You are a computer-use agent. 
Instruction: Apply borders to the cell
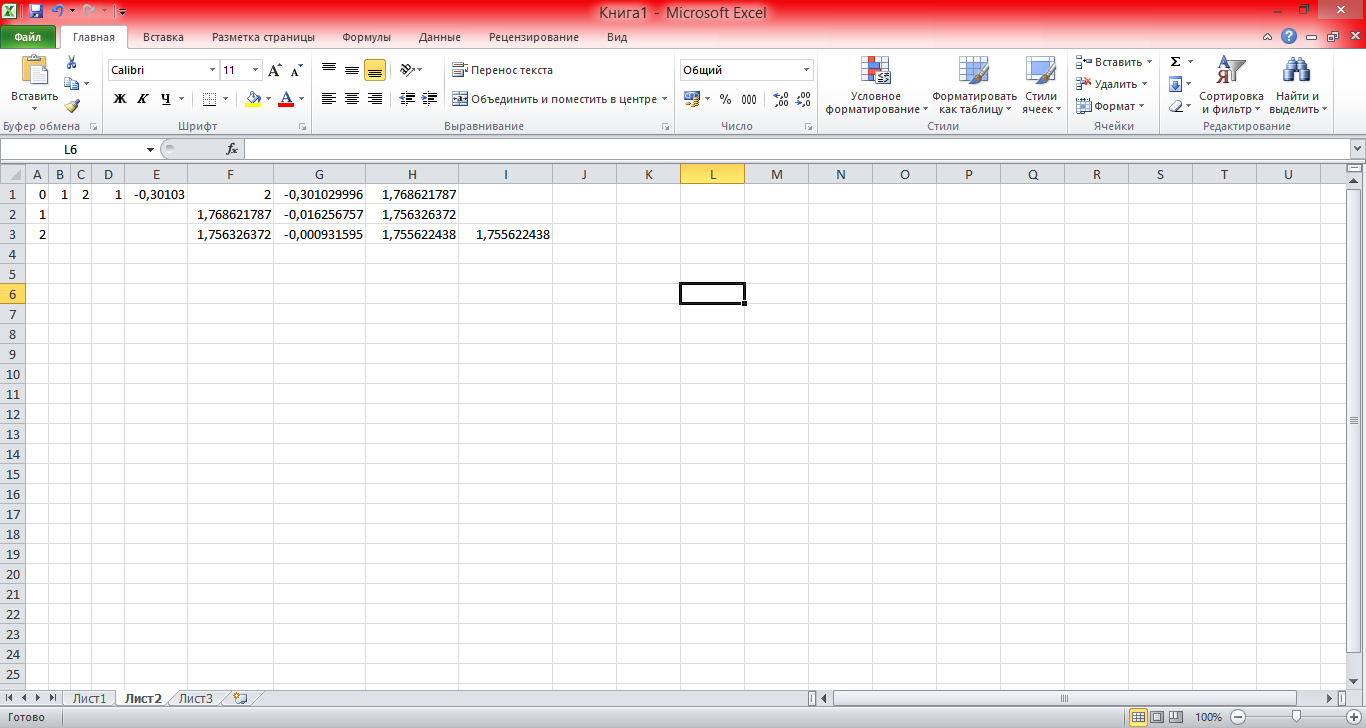click(209, 99)
